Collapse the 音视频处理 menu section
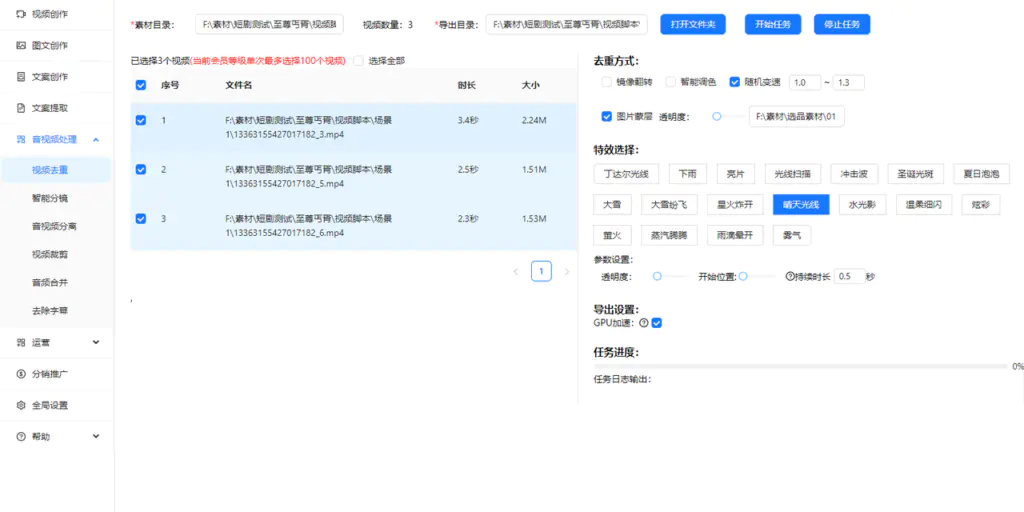 (x=96, y=139)
